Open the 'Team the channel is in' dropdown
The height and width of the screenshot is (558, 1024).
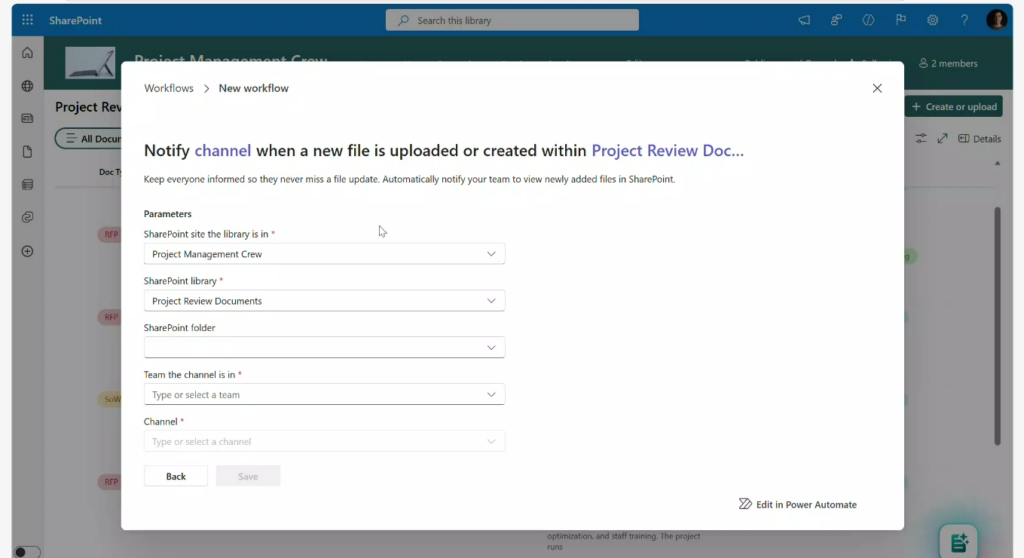[324, 395]
